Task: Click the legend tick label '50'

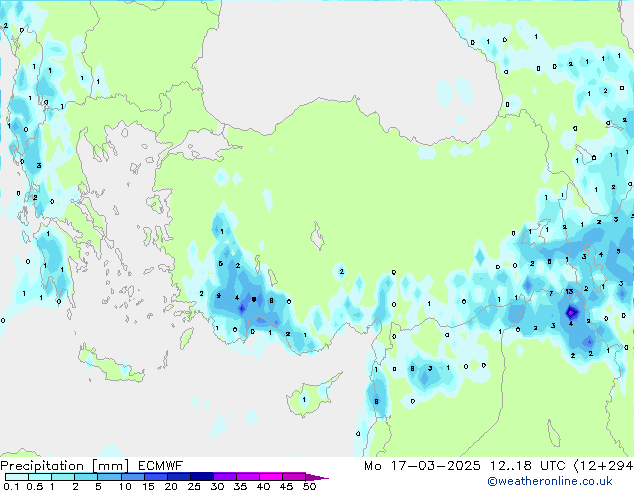Action: (x=309, y=486)
